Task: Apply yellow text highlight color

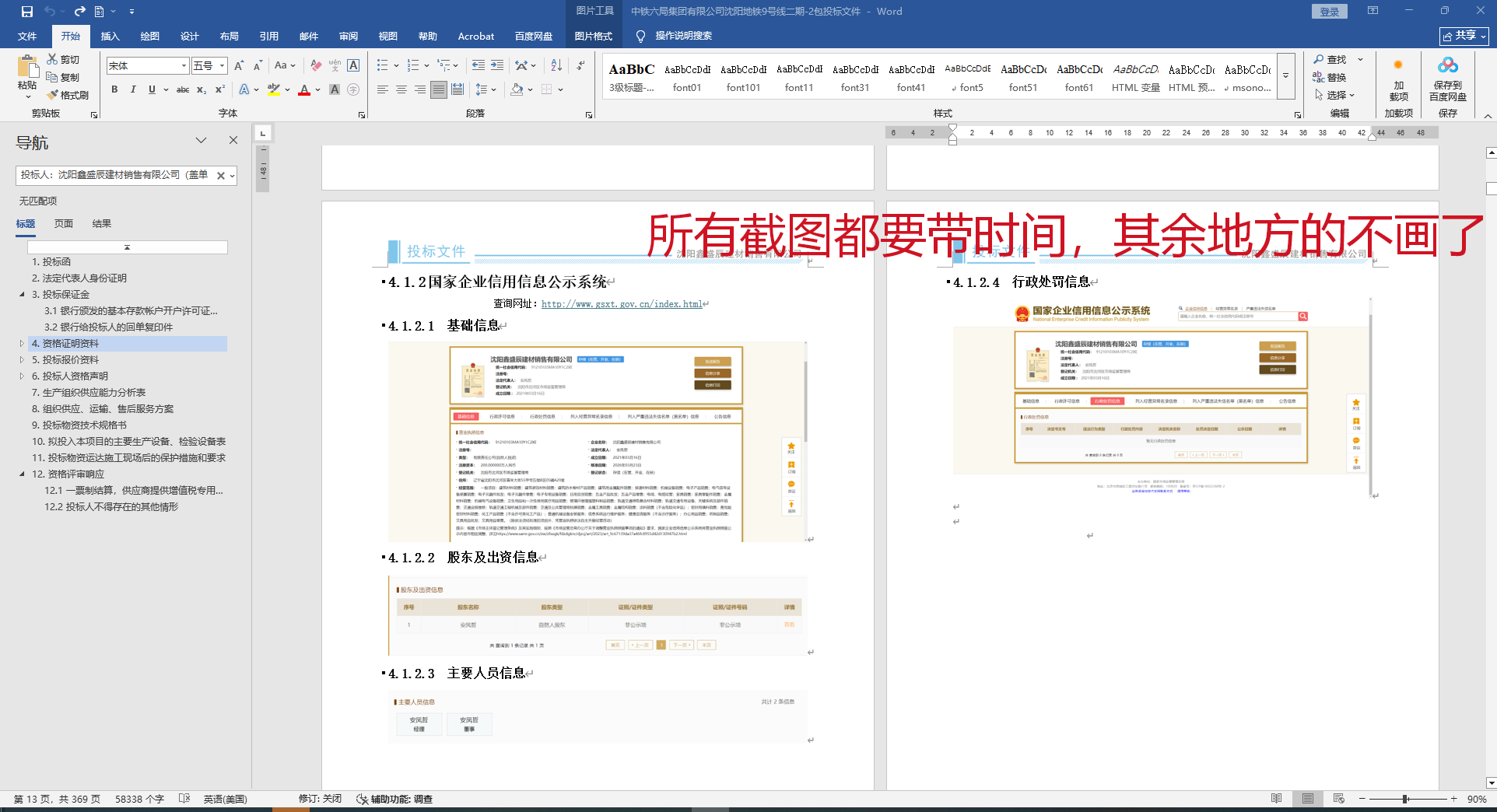Action: coord(274,89)
